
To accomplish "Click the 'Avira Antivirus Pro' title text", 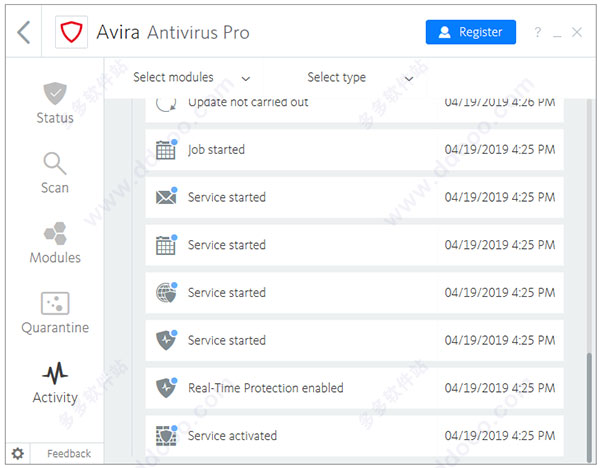I will coord(173,32).
